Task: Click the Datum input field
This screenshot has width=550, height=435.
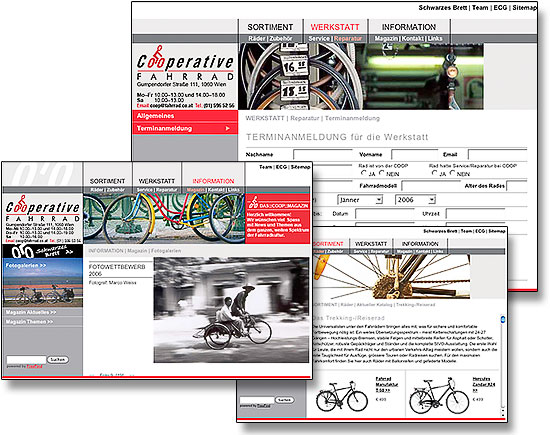Action: point(385,214)
